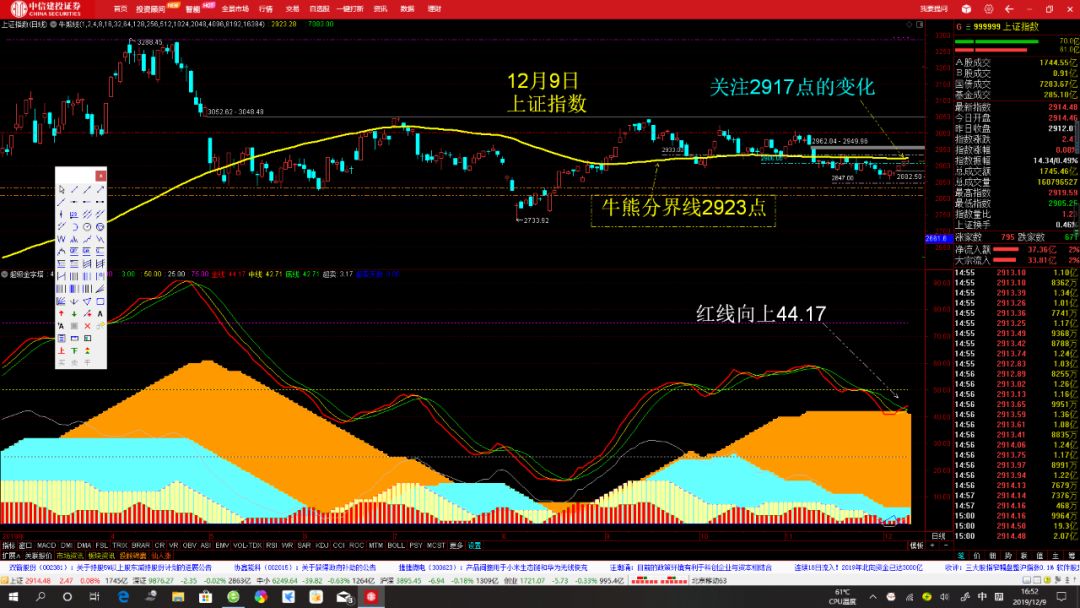The height and width of the screenshot is (608, 1080).
Task: Switch to BRAR indicator tab
Action: pos(141,545)
